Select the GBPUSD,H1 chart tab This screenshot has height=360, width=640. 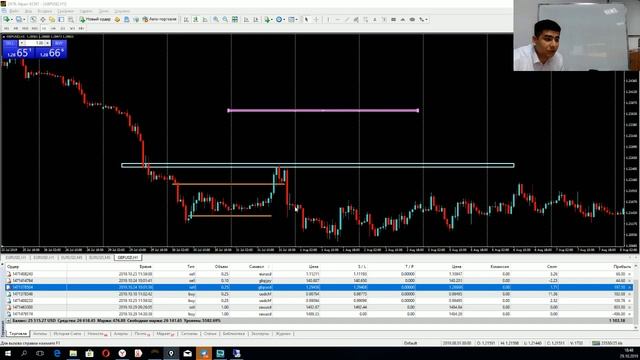[x=128, y=258]
